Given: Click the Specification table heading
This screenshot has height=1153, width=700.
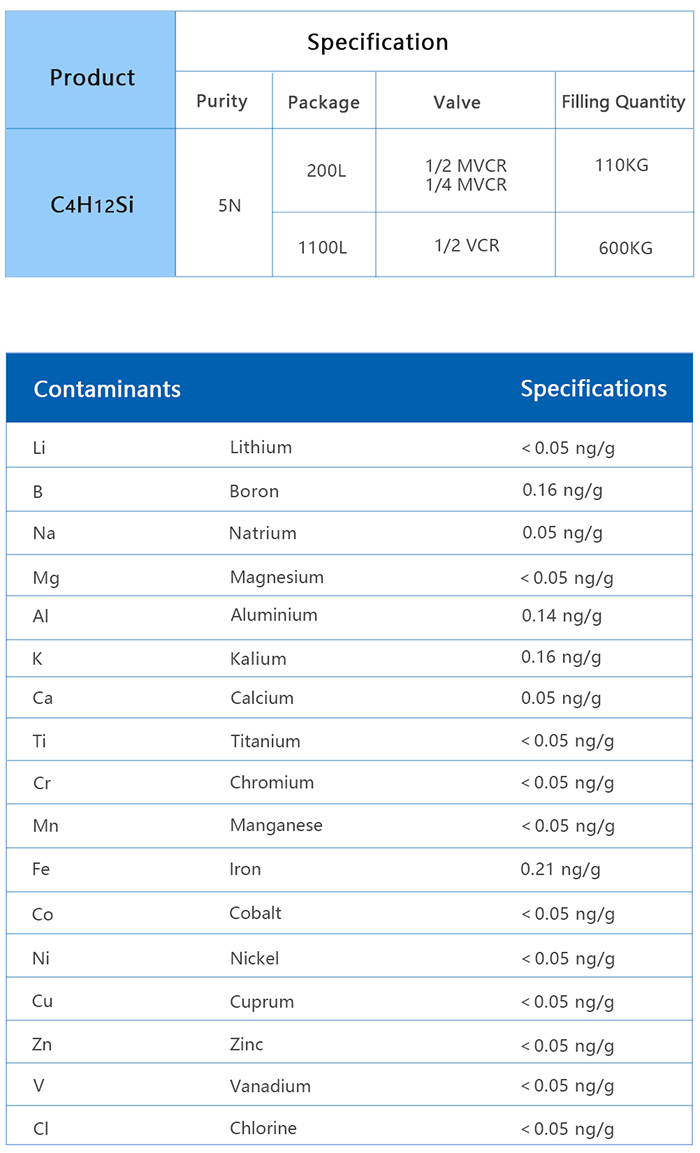Looking at the screenshot, I should coord(377,43).
